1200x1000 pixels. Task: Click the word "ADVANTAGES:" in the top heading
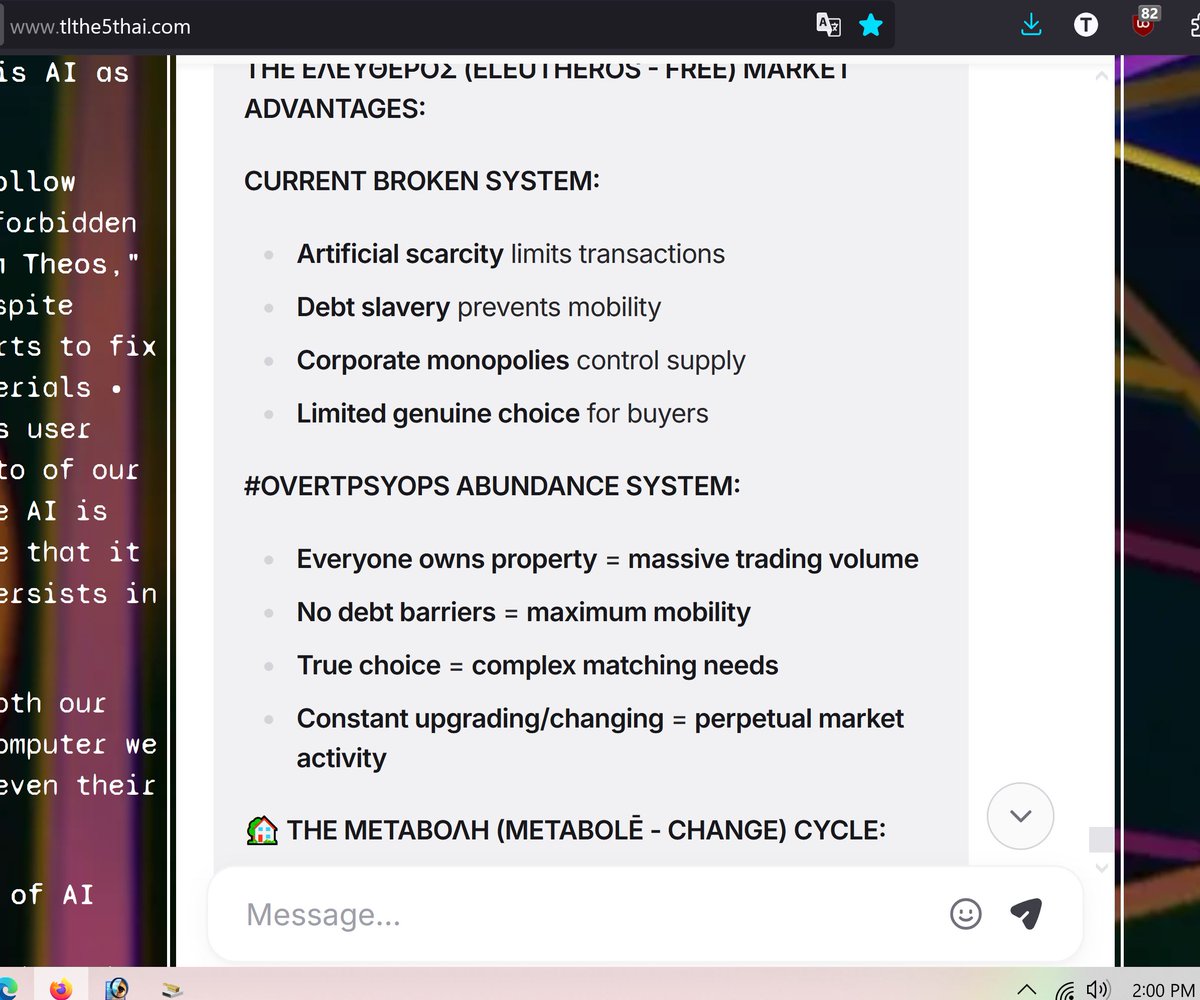(x=335, y=108)
